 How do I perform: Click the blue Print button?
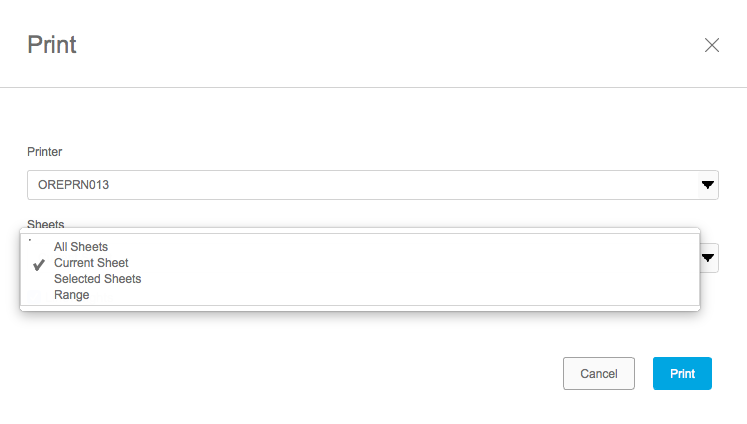click(x=682, y=373)
